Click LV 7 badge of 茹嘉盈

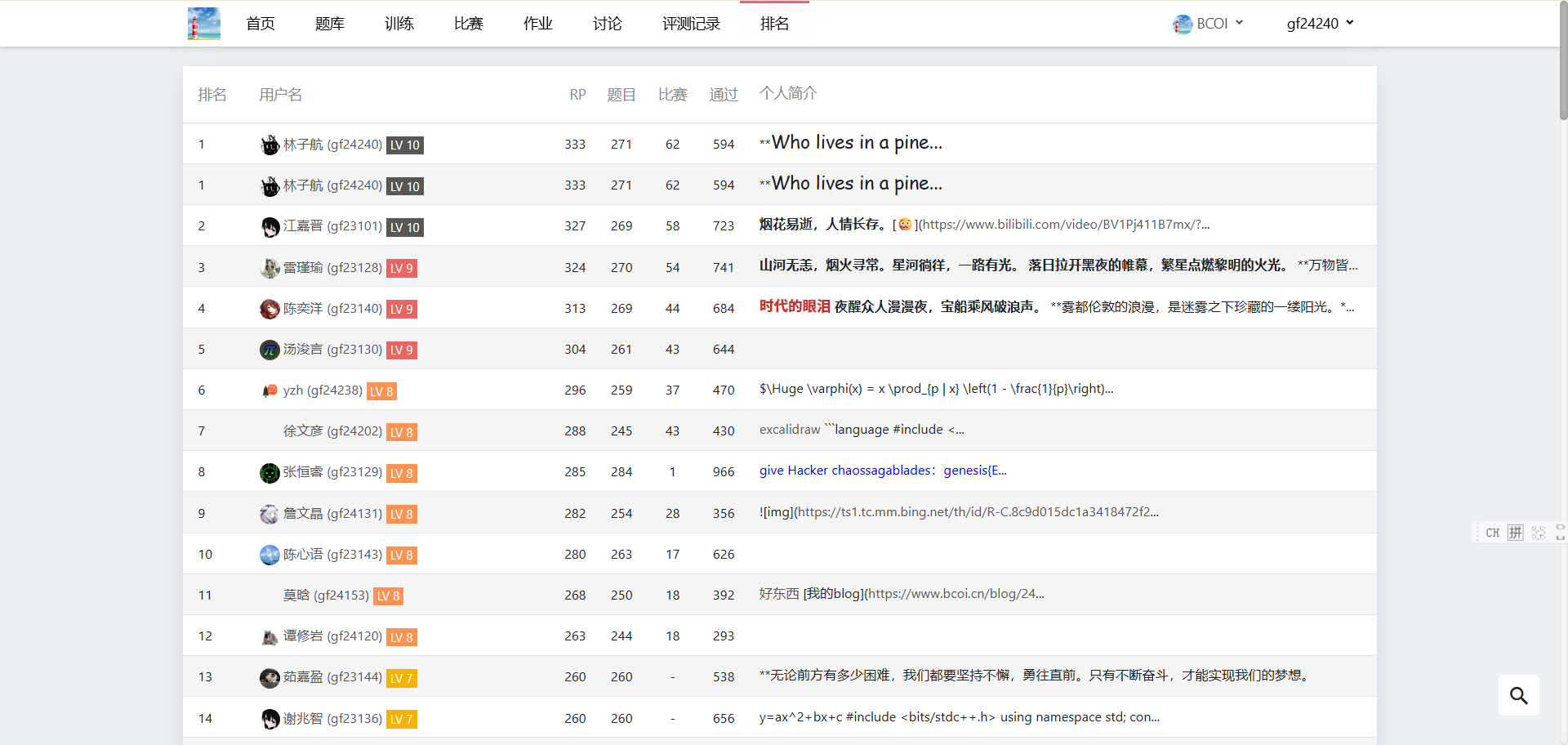(x=402, y=677)
